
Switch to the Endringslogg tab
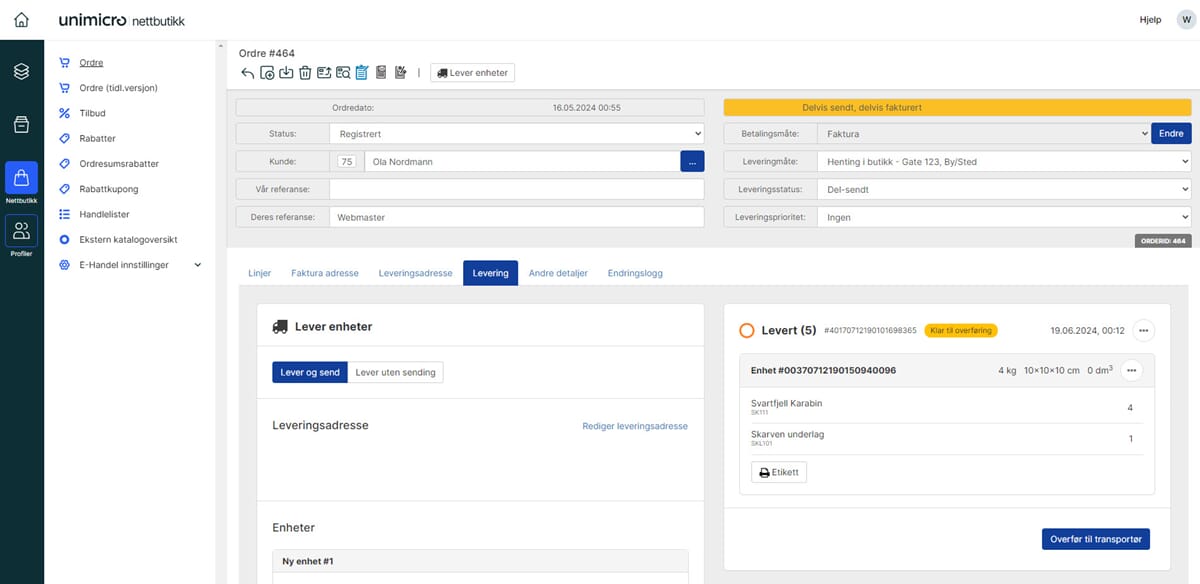point(635,273)
